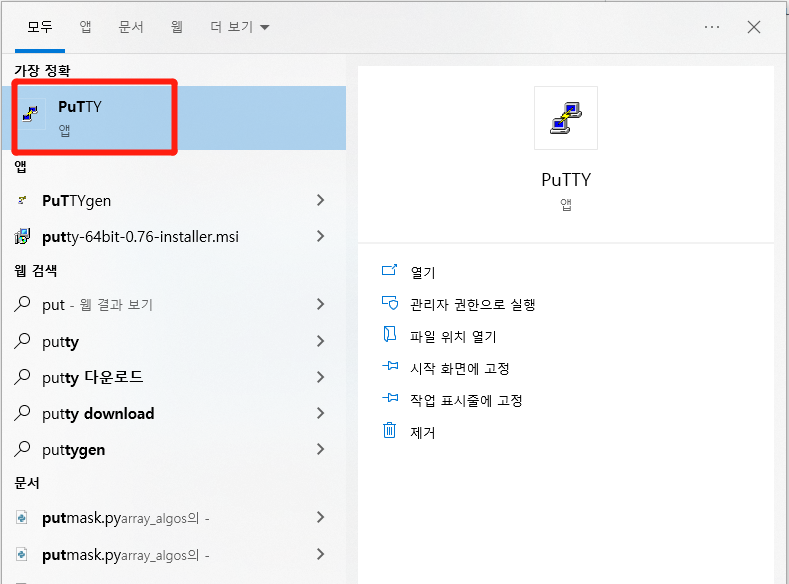Expand the PuTTYgen result chevron
This screenshot has height=584, width=789.
click(321, 200)
